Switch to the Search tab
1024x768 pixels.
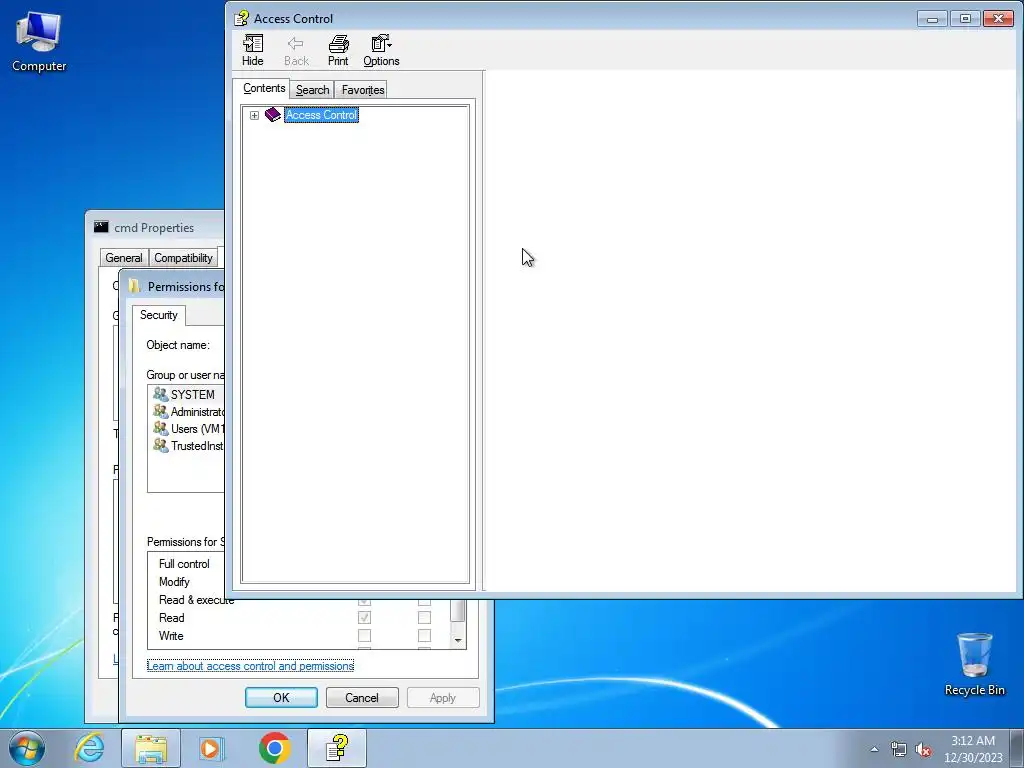(312, 89)
